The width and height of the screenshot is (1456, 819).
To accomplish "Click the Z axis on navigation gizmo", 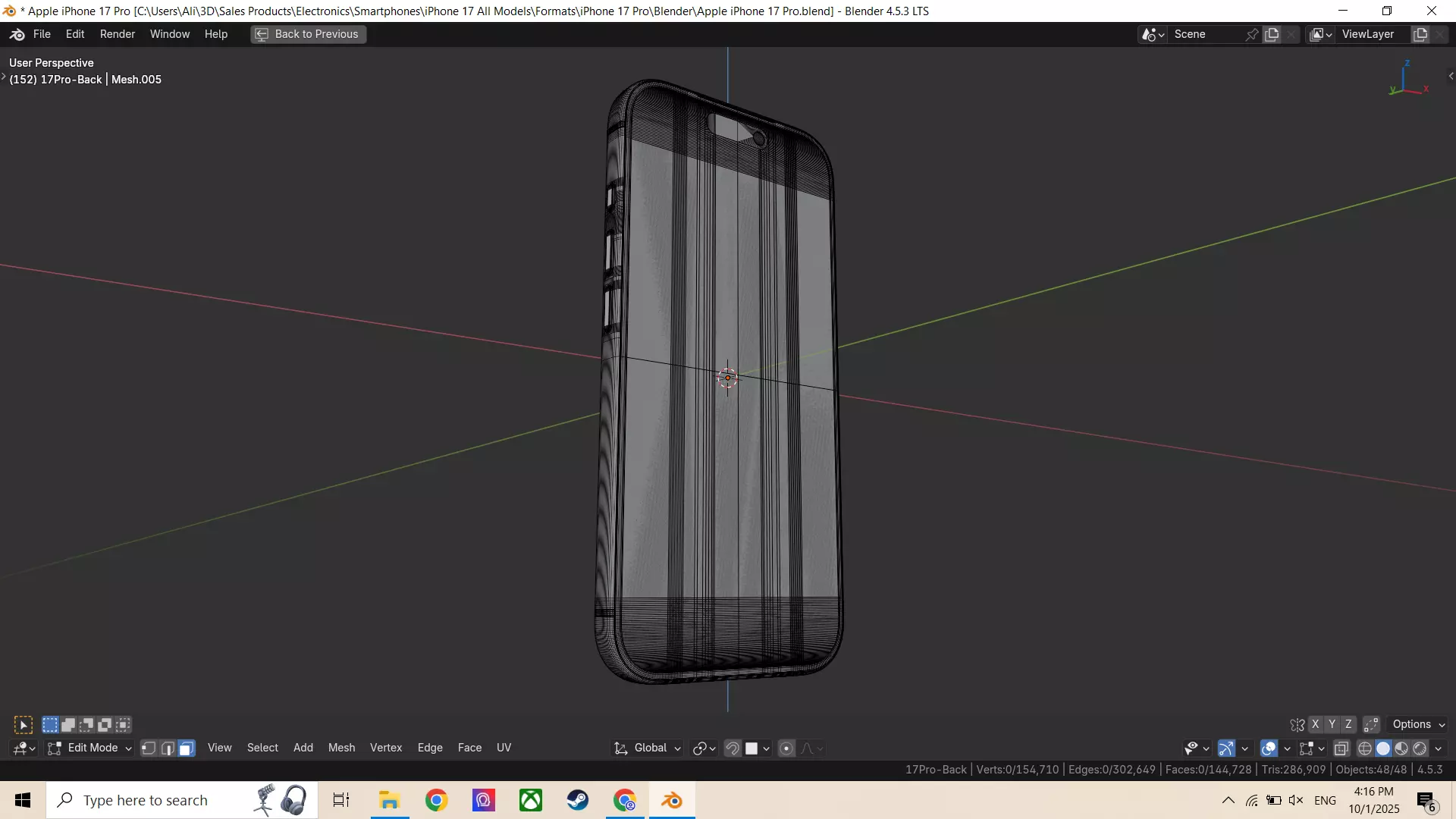I will coord(1407,64).
